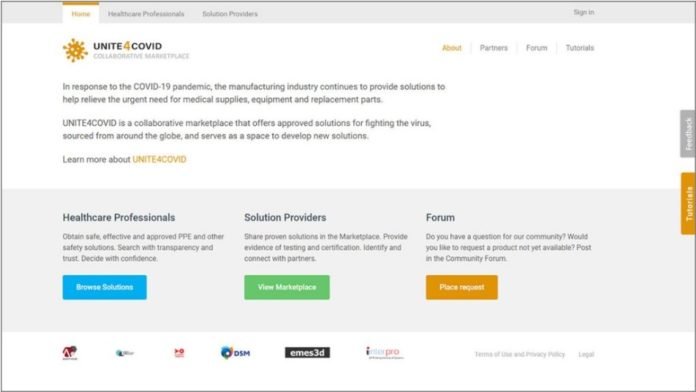Click the second small partner logo in footer
The width and height of the screenshot is (696, 392).
point(125,353)
